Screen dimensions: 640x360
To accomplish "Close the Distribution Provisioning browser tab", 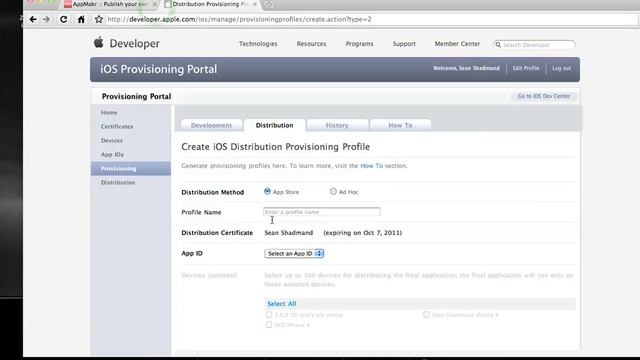I will 255,4.
